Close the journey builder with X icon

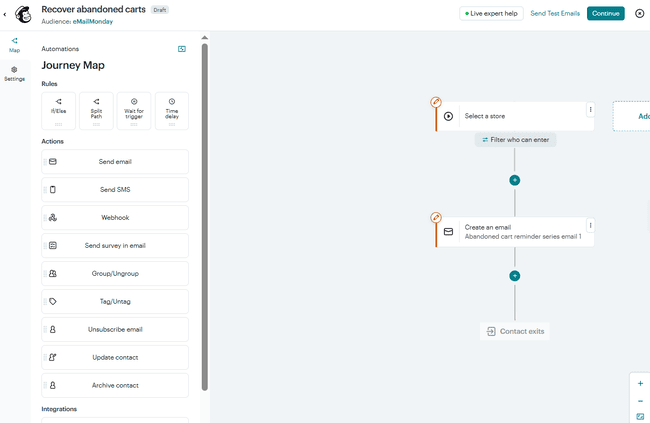639,14
